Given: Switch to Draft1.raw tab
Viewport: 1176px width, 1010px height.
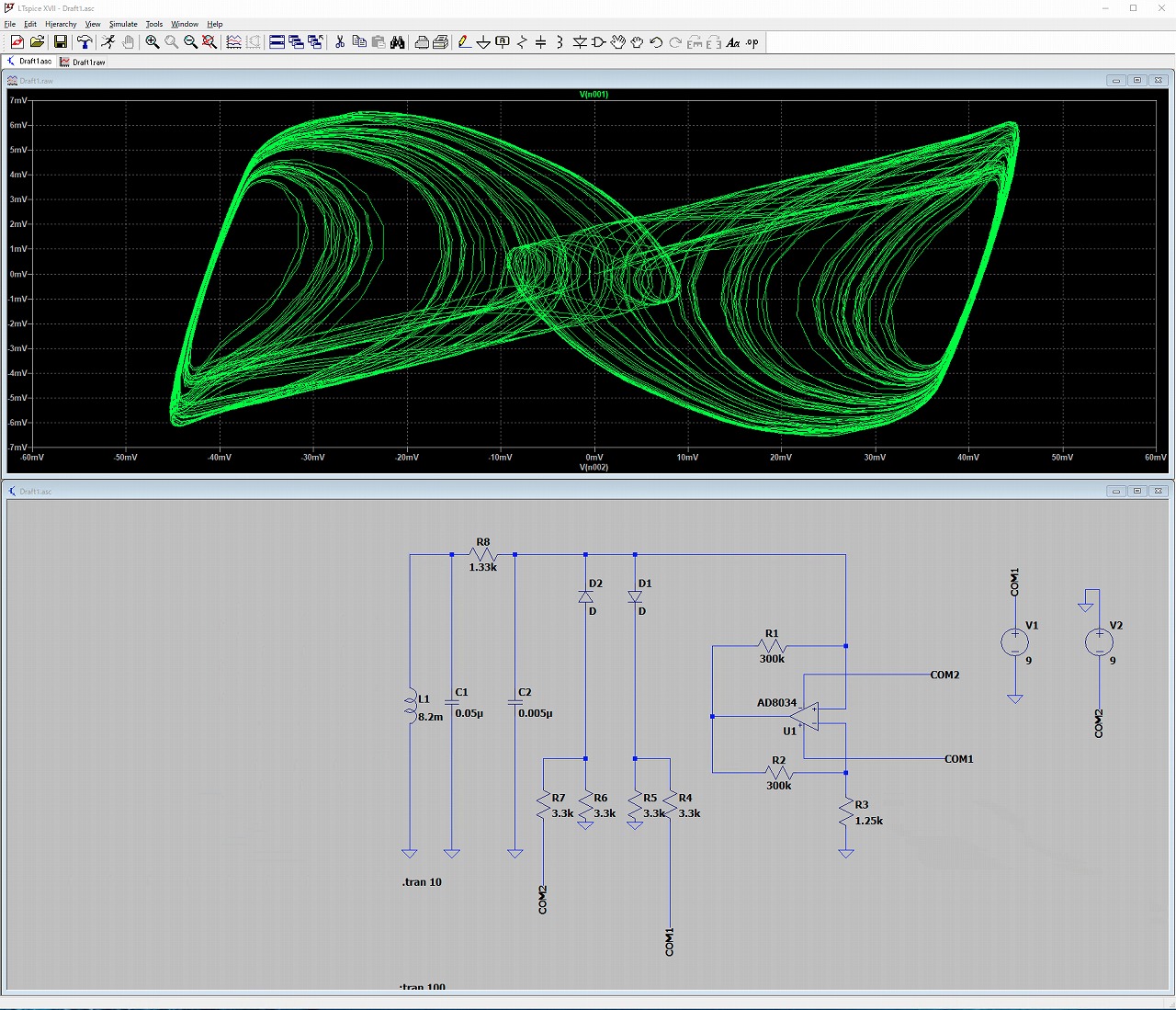Looking at the screenshot, I should pyautogui.click(x=83, y=62).
